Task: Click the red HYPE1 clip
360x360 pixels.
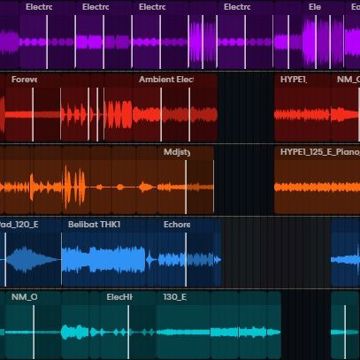Action: 302,108
